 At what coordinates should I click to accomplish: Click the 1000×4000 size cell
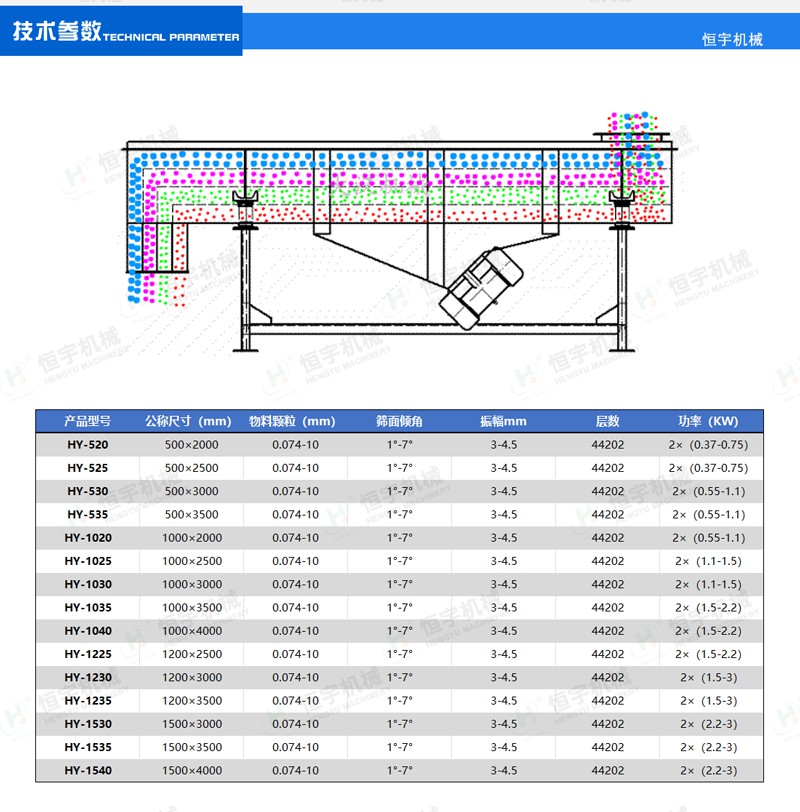[x=192, y=631]
